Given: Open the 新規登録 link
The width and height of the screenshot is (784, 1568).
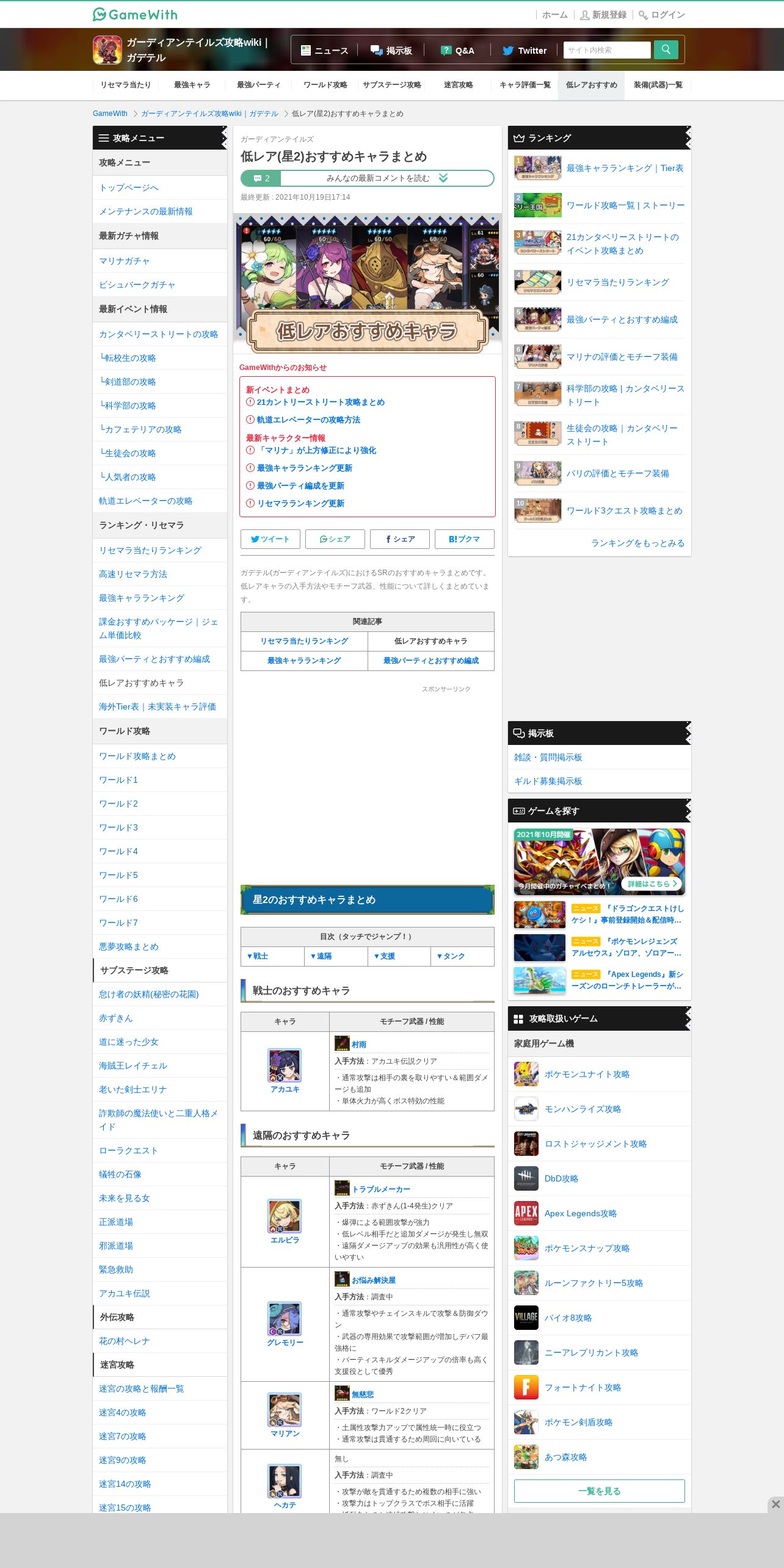Looking at the screenshot, I should [603, 15].
